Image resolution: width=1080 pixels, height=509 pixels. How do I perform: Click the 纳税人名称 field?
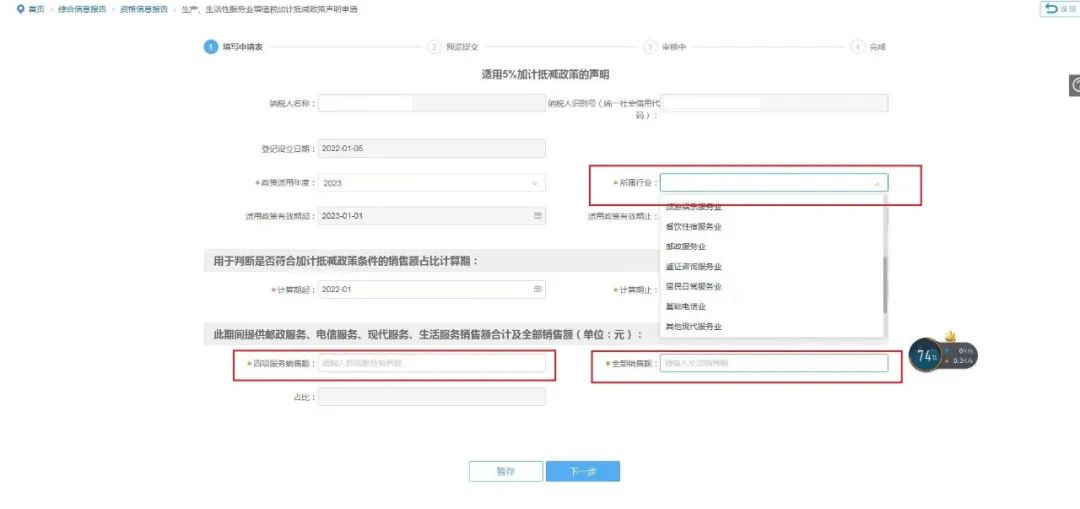[x=432, y=103]
